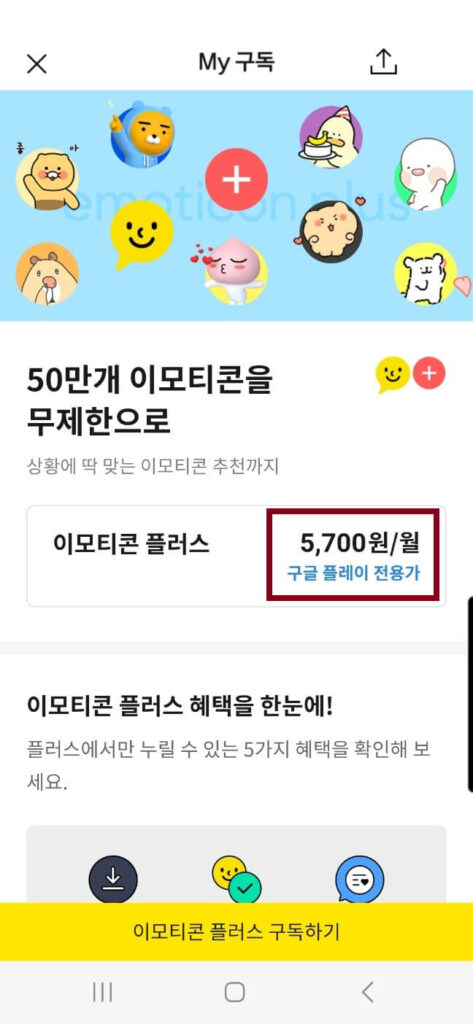This screenshot has width=473, height=1024.
Task: Tap the share icon in the header
Action: (x=383, y=62)
